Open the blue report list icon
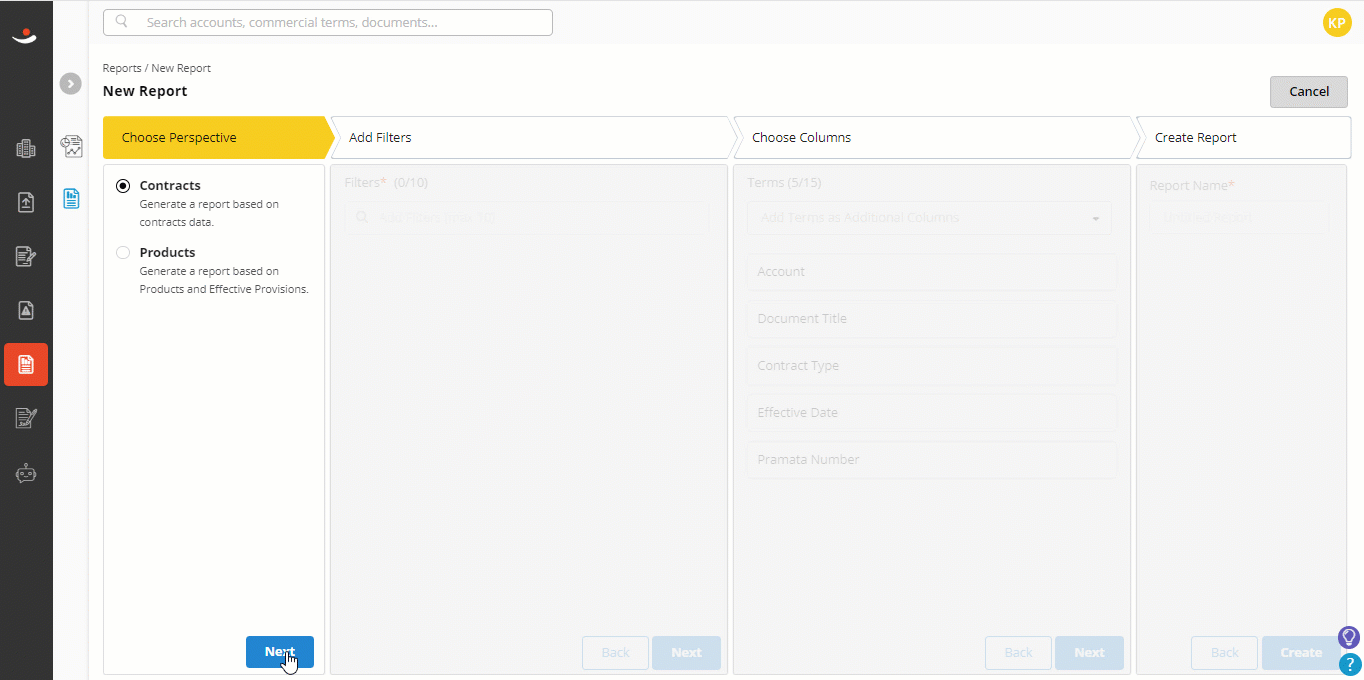The width and height of the screenshot is (1364, 680). click(x=71, y=199)
